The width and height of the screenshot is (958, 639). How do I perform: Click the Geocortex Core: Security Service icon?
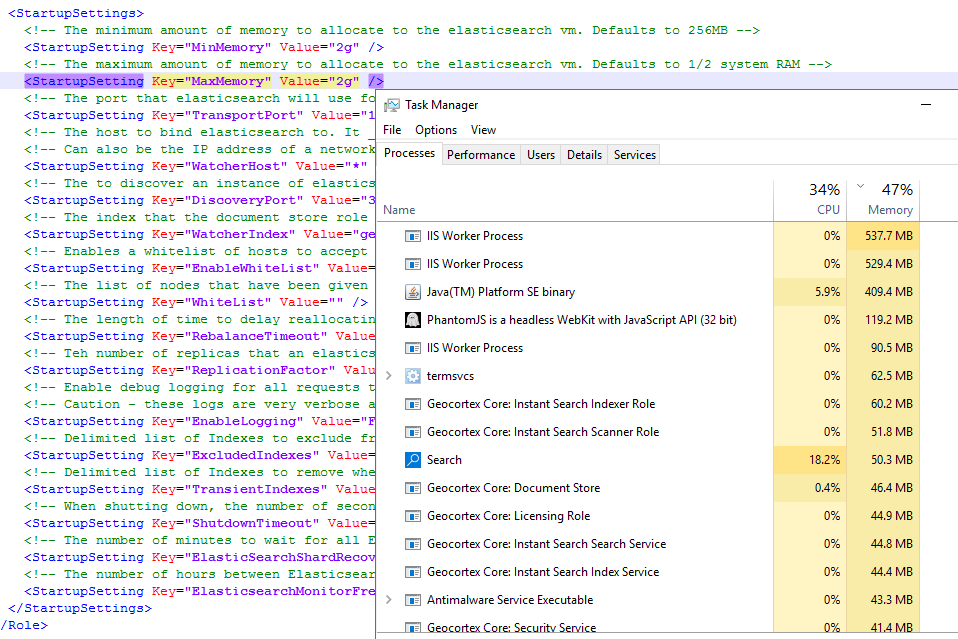click(x=413, y=627)
